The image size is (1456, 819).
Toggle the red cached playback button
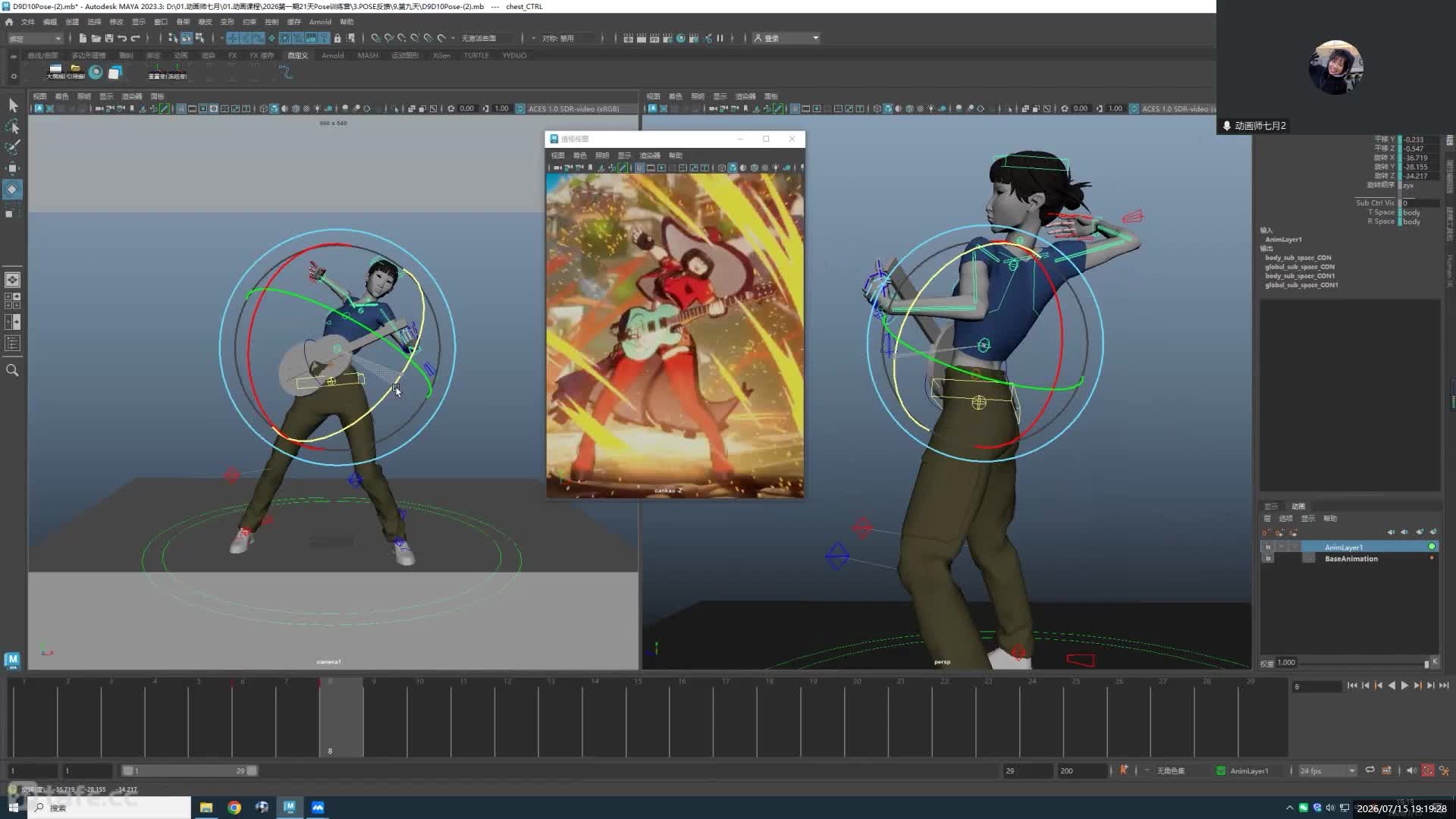click(x=1428, y=770)
